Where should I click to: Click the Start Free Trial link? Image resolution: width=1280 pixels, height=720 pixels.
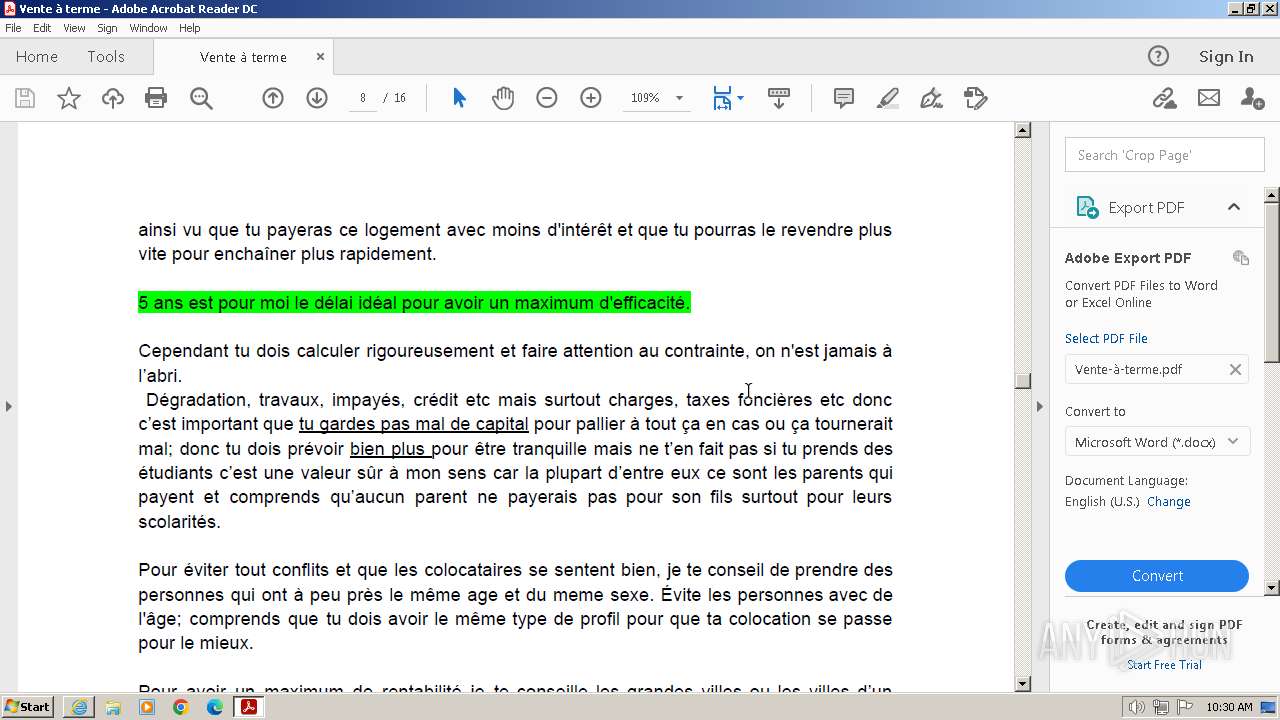[1164, 665]
